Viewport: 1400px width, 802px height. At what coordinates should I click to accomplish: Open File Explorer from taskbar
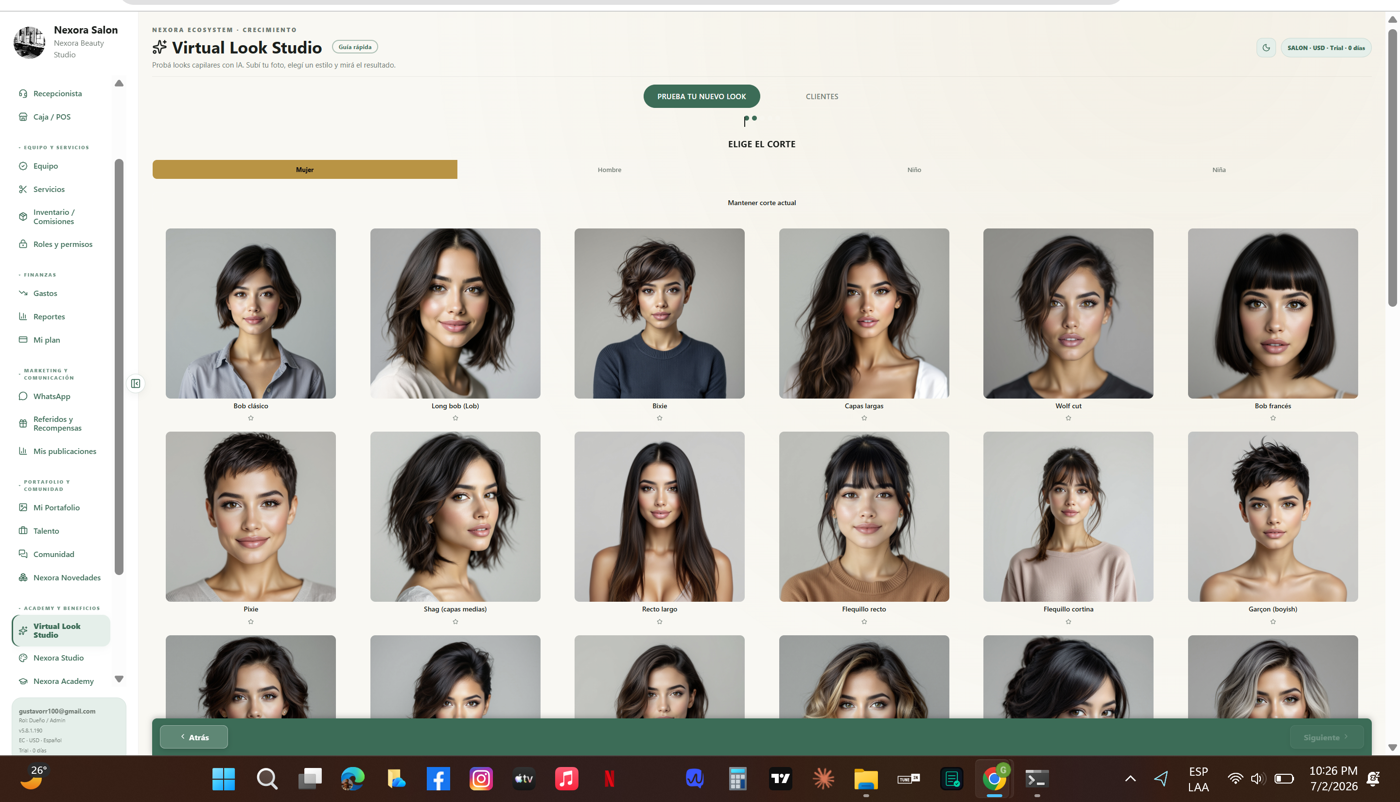click(x=866, y=779)
